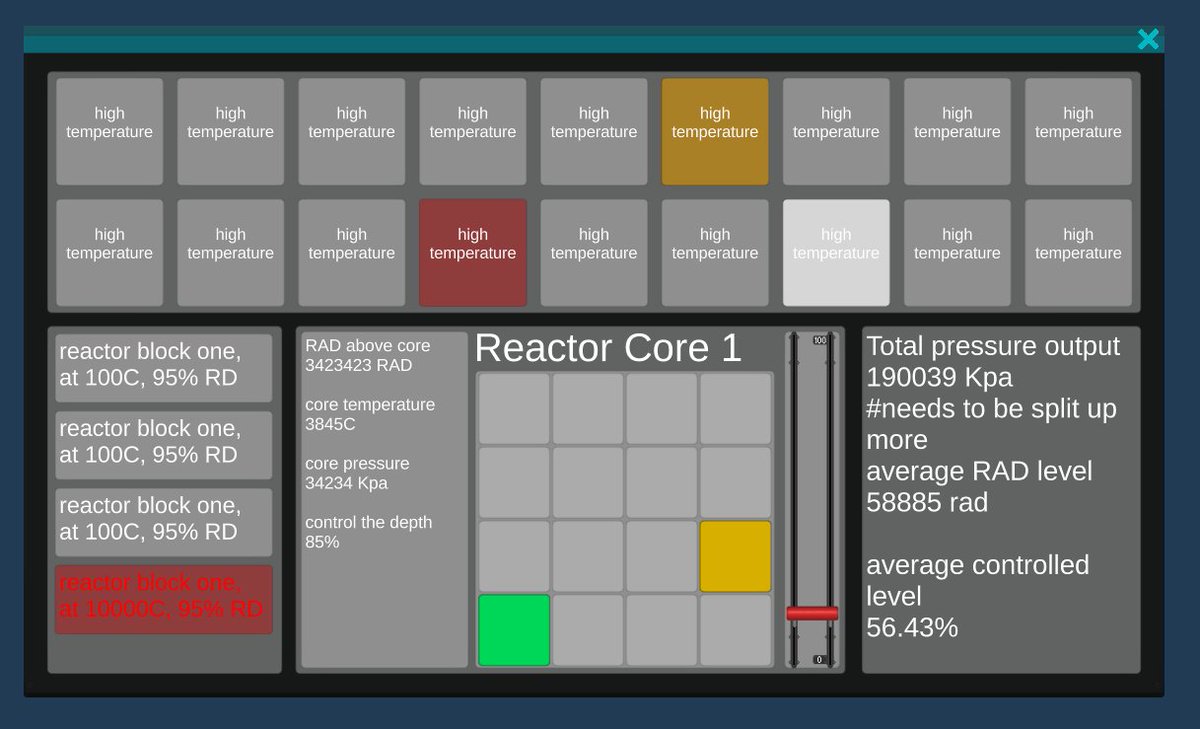This screenshot has height=729, width=1200.
Task: Click the RAD above core 3423423 RAD reading
Action: (368, 355)
